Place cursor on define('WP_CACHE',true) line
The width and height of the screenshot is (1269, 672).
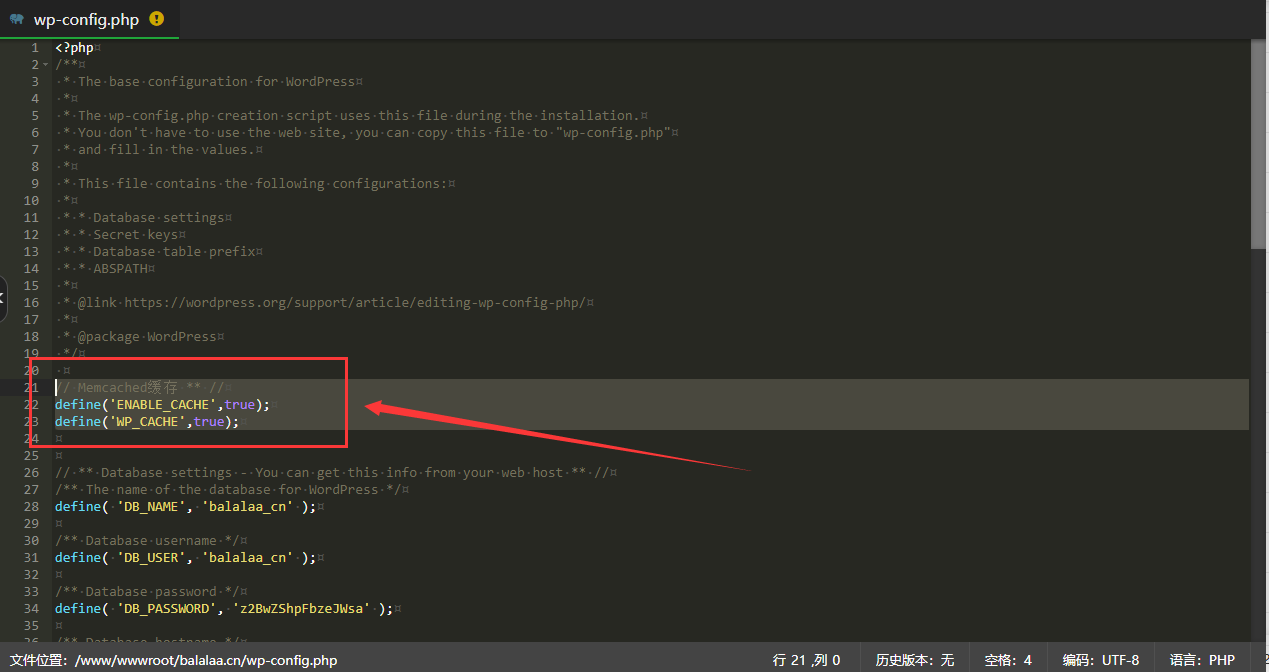(148, 422)
